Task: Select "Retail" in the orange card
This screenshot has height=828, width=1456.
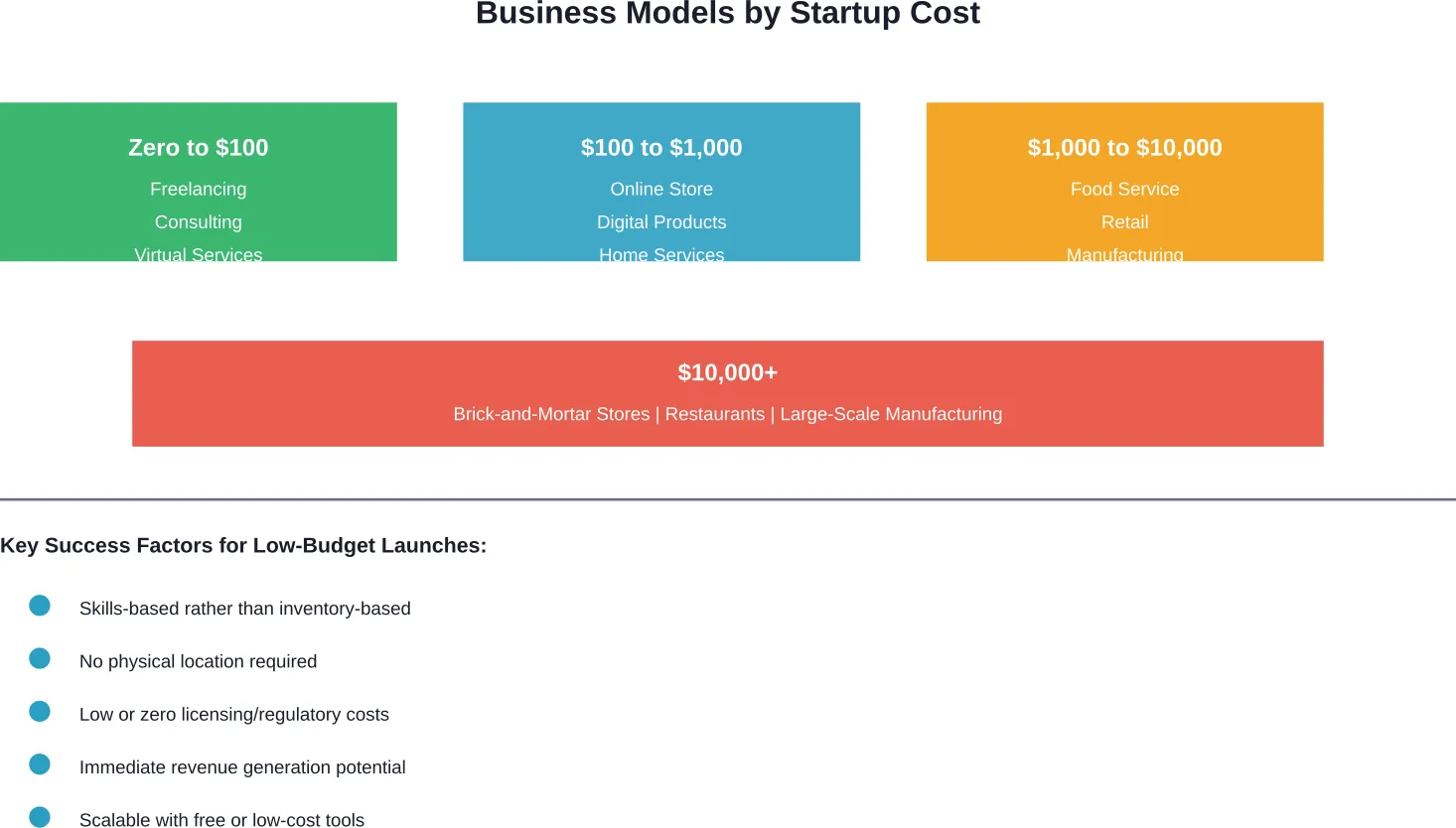Action: [1124, 222]
